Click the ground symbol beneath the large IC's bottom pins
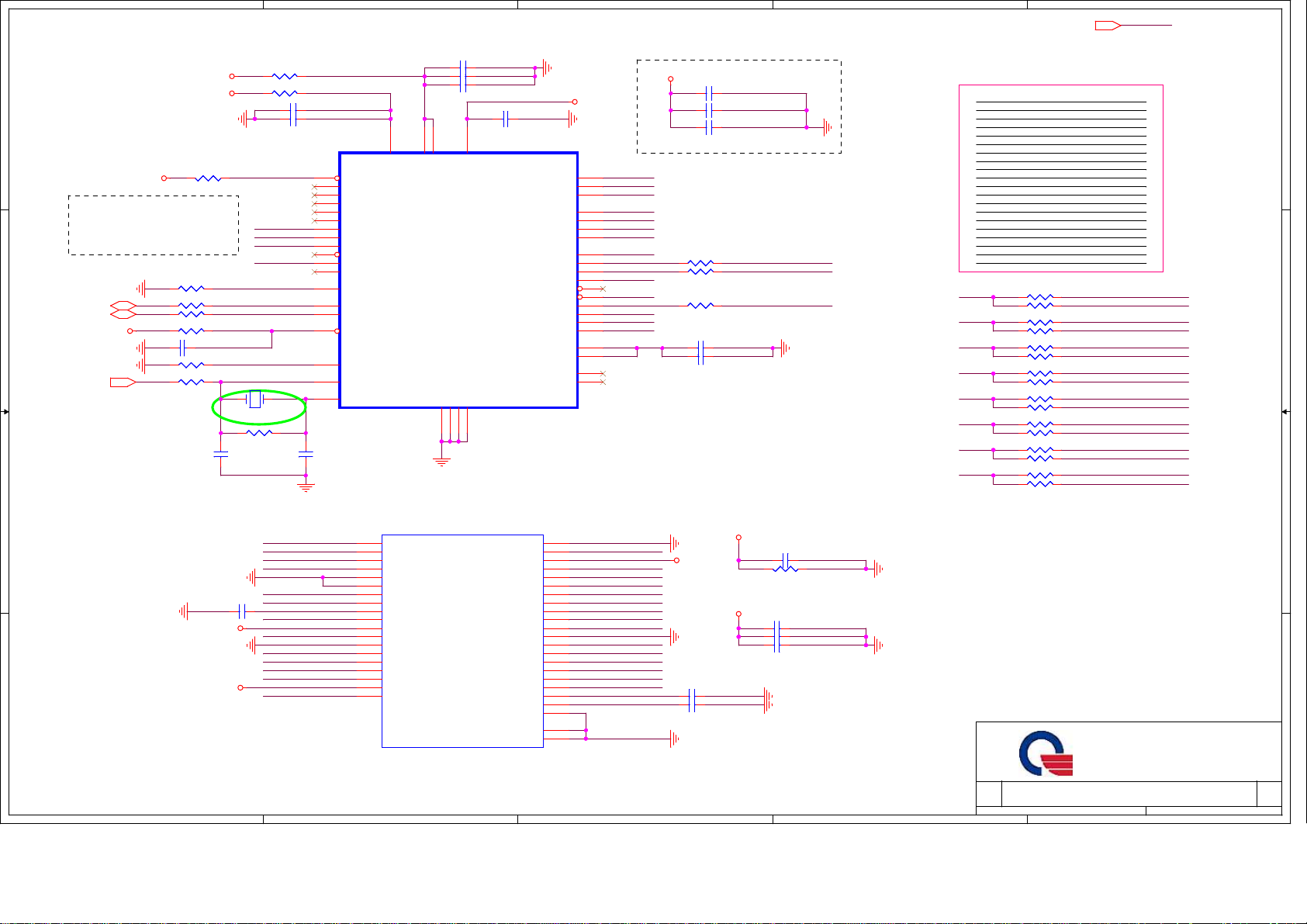 [441, 462]
